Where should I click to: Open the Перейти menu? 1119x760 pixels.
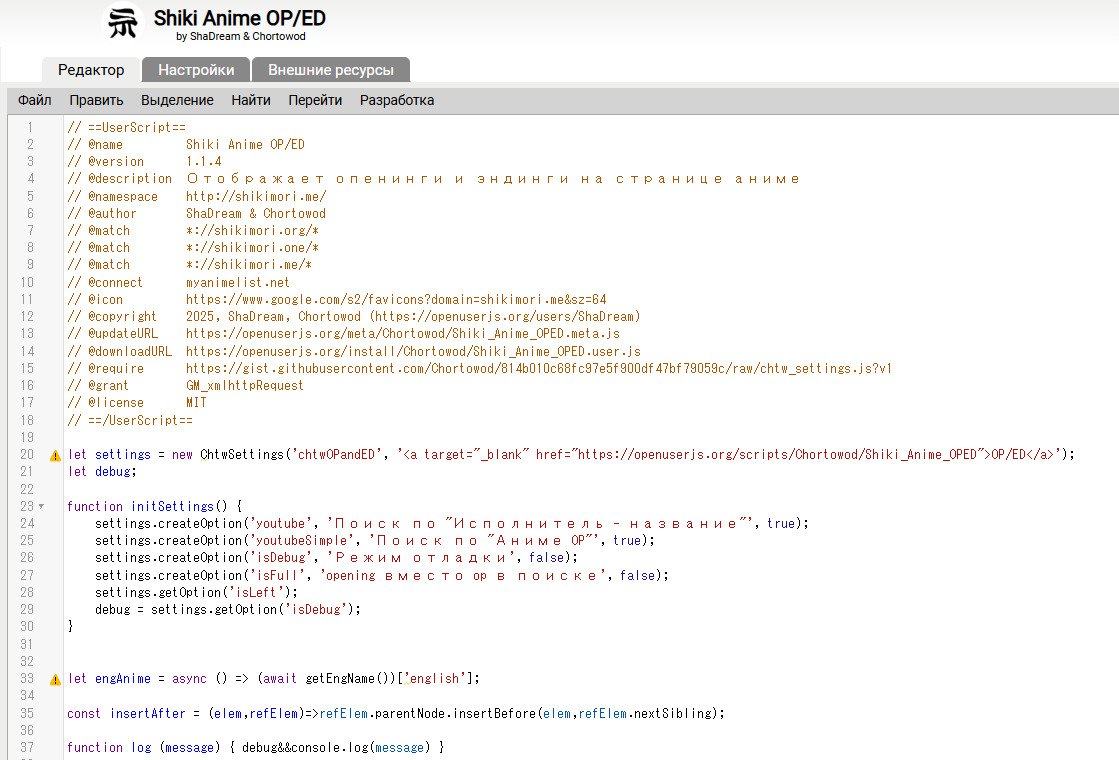click(x=315, y=100)
